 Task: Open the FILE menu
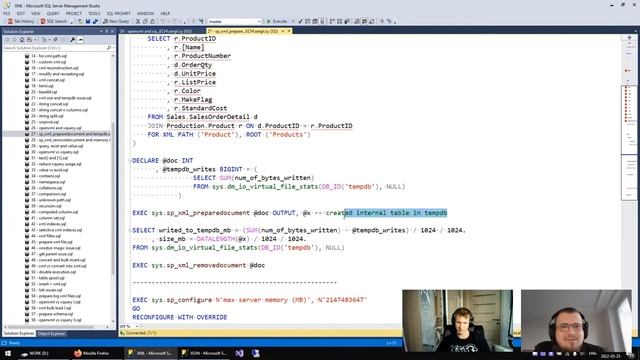pyautogui.click(x=7, y=13)
